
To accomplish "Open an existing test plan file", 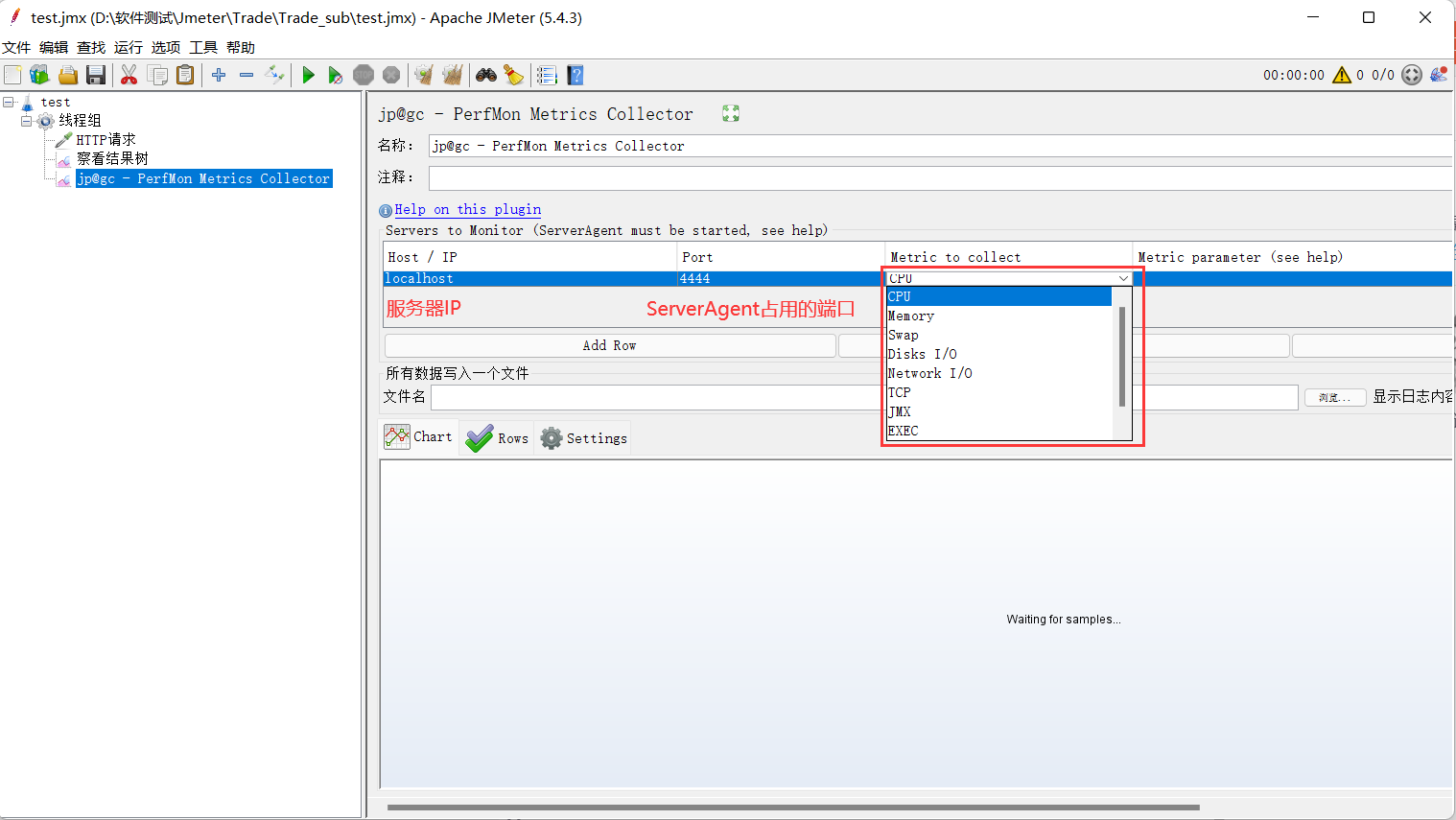I will tap(67, 75).
